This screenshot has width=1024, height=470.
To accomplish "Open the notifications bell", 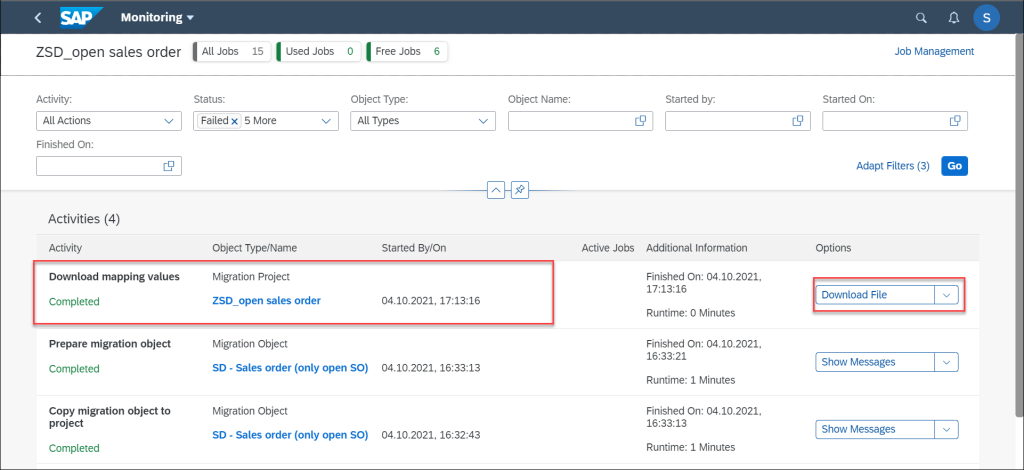I will pyautogui.click(x=953, y=18).
